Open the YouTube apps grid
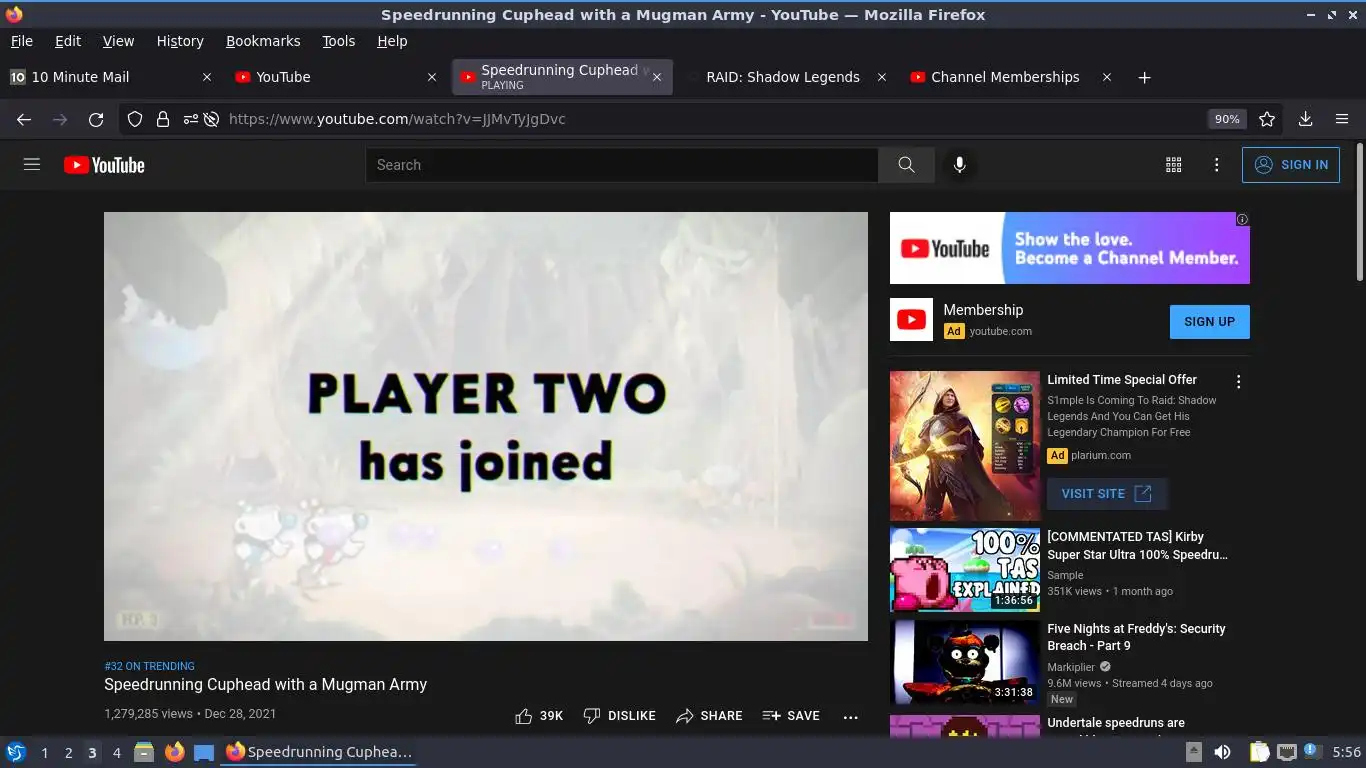The height and width of the screenshot is (768, 1366). pos(1174,165)
